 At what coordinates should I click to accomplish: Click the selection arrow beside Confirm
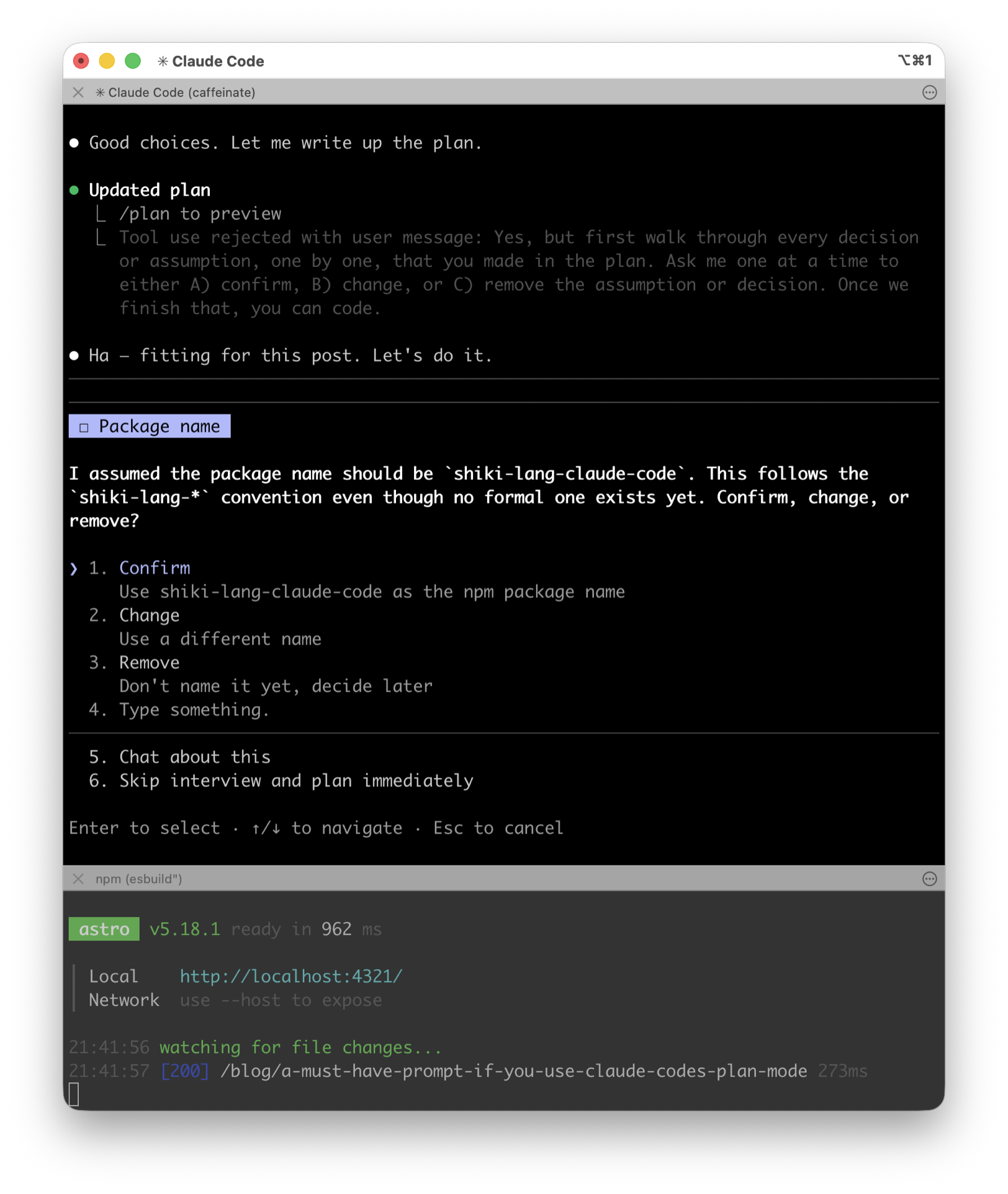pos(74,569)
